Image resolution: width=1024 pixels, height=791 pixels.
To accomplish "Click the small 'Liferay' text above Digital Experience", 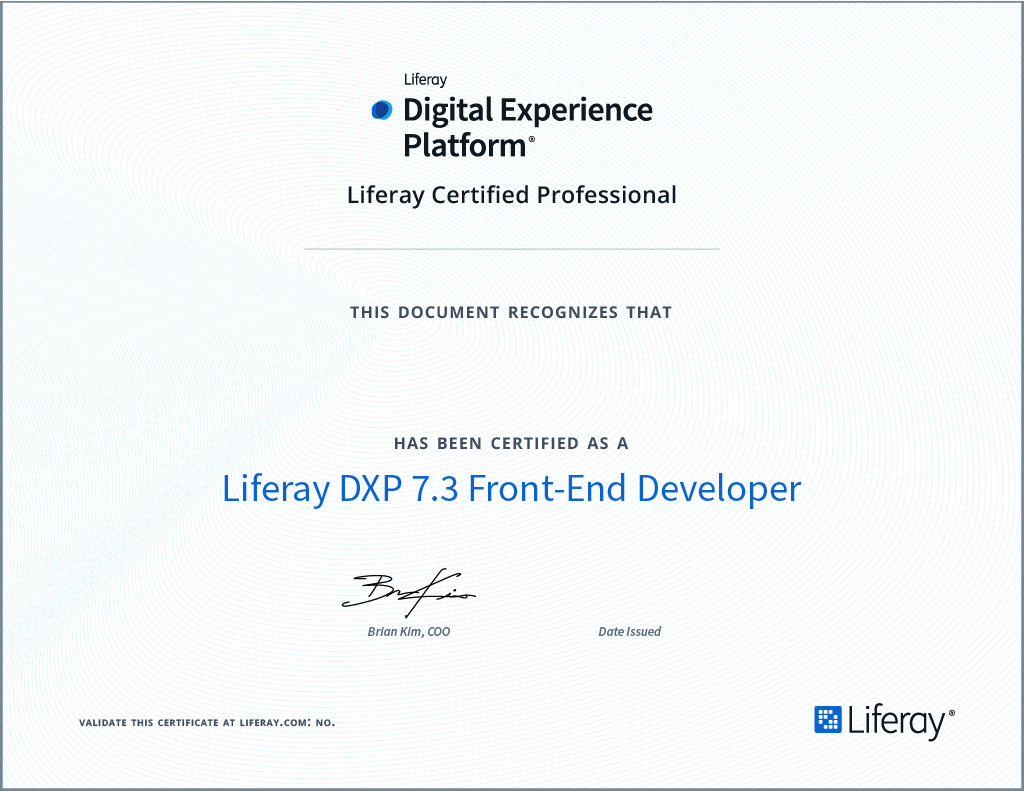I will 425,80.
